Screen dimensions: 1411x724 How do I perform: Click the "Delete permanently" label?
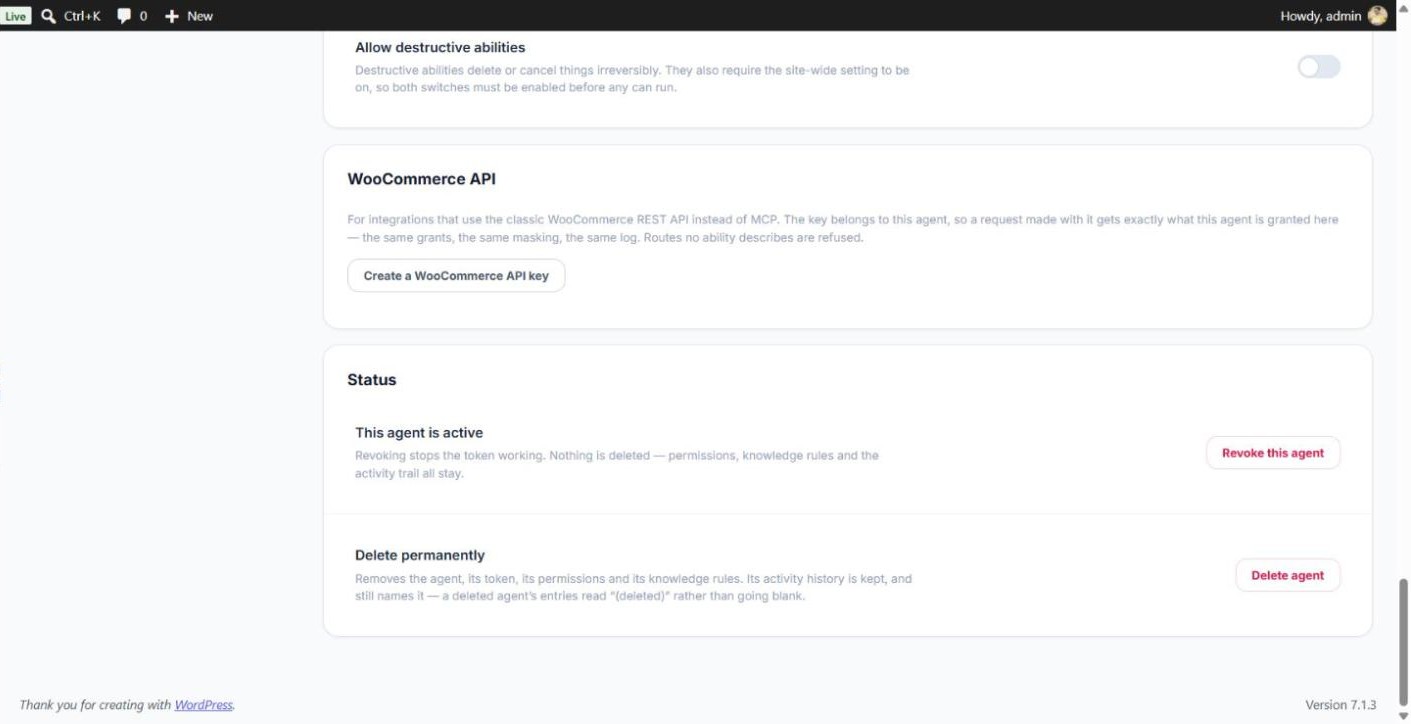[420, 555]
